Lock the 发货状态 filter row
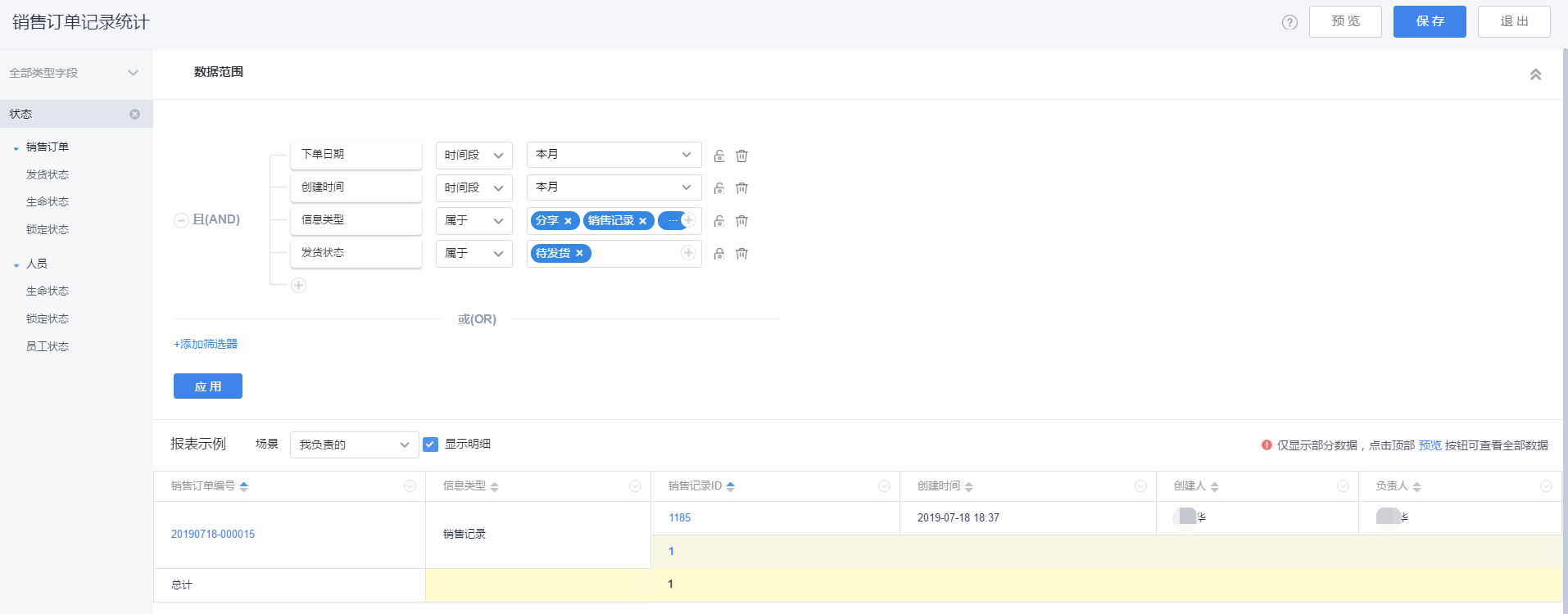Image resolution: width=1568 pixels, height=614 pixels. 718,254
